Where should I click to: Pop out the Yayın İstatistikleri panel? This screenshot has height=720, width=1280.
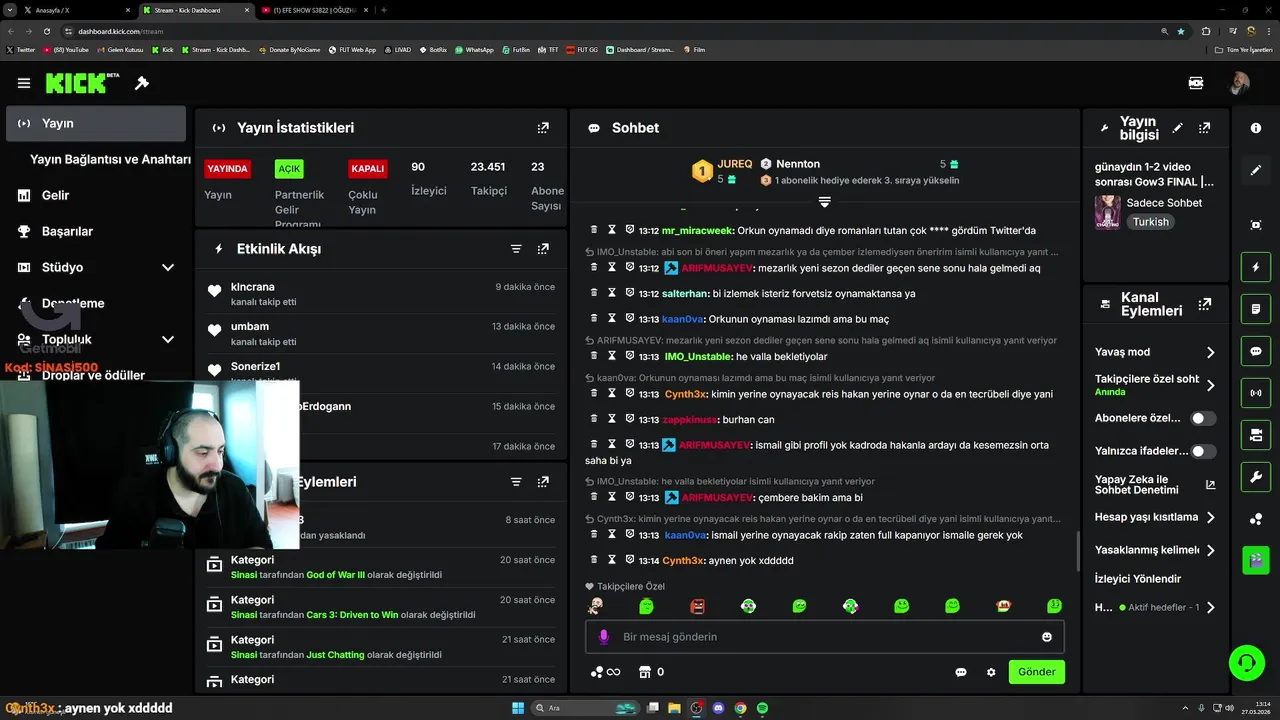click(x=543, y=128)
